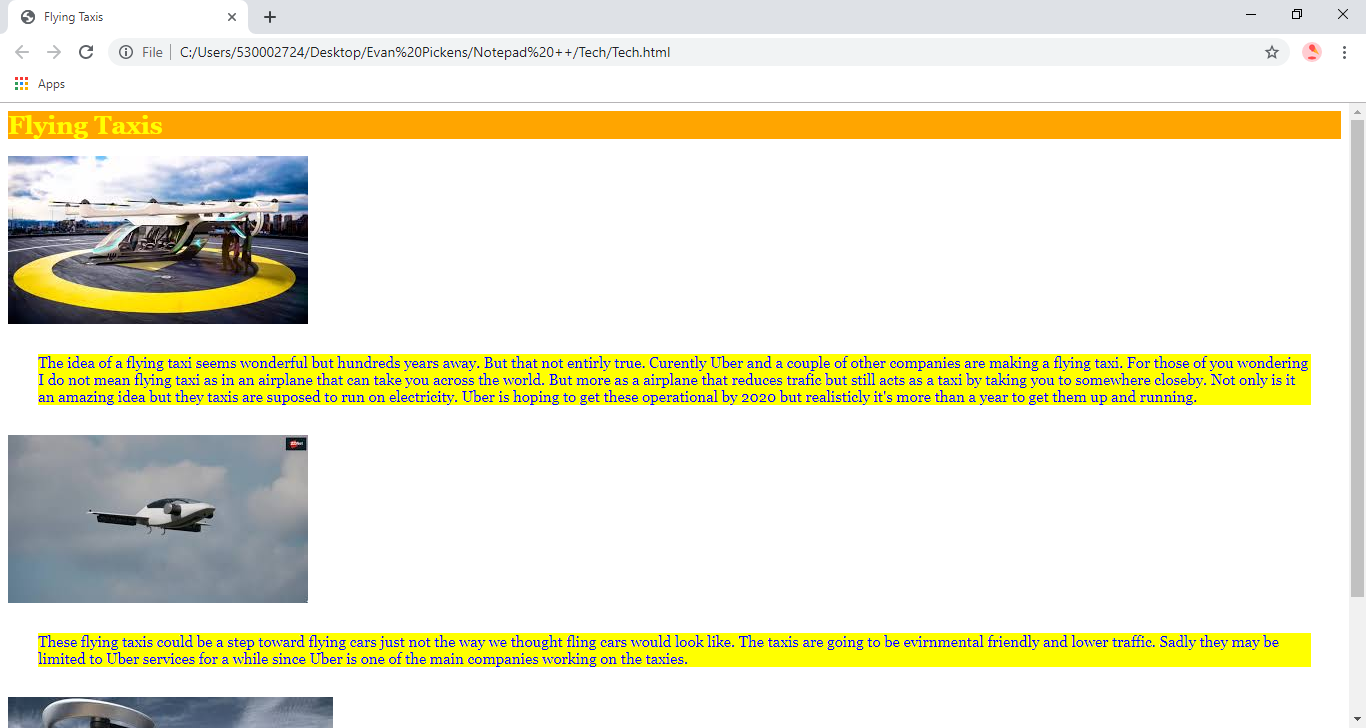Select the Flying Taxis browser tab
This screenshot has height=728, width=1366.
128,17
